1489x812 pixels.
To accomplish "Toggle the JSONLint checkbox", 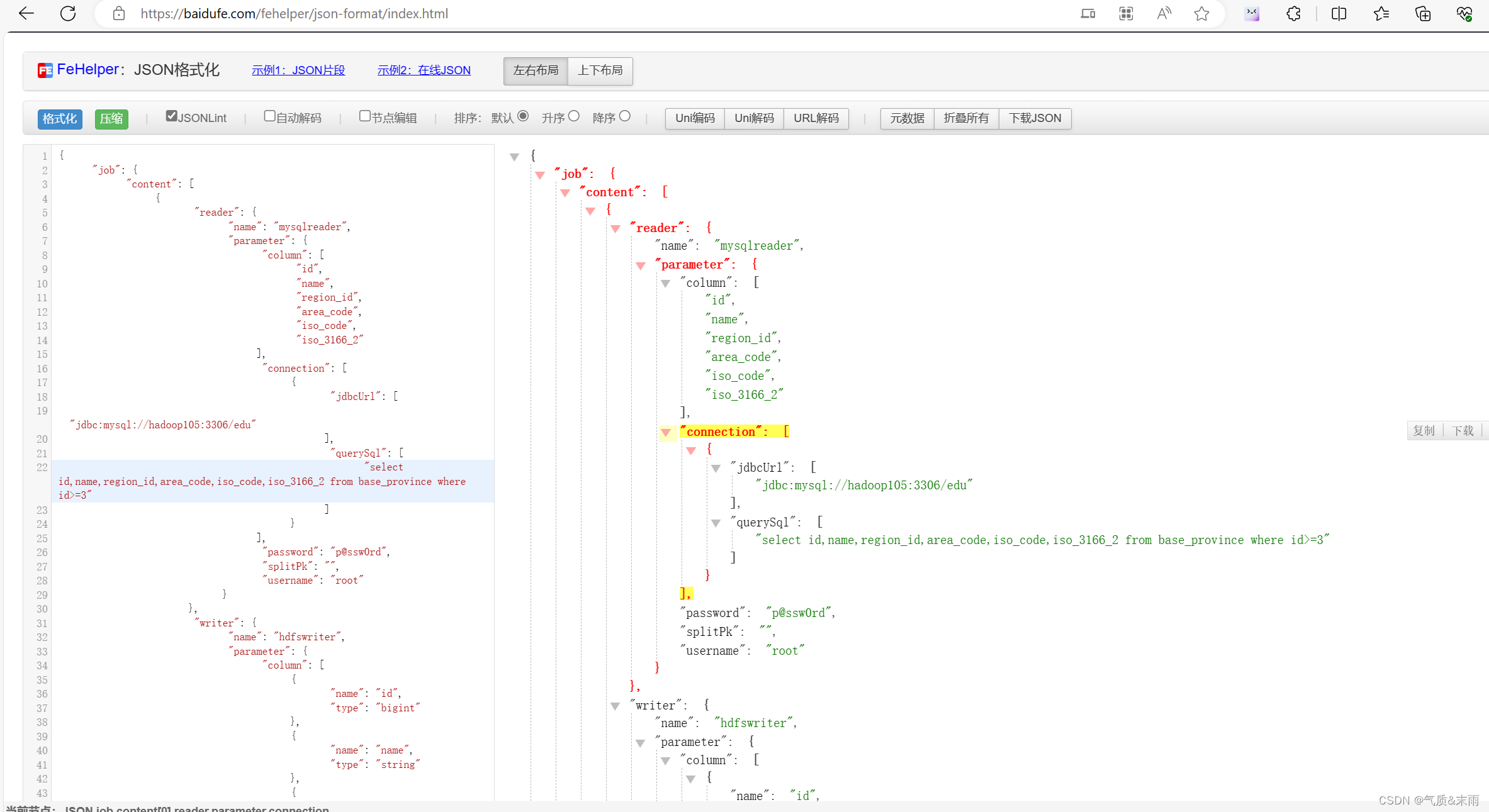I will point(171,116).
